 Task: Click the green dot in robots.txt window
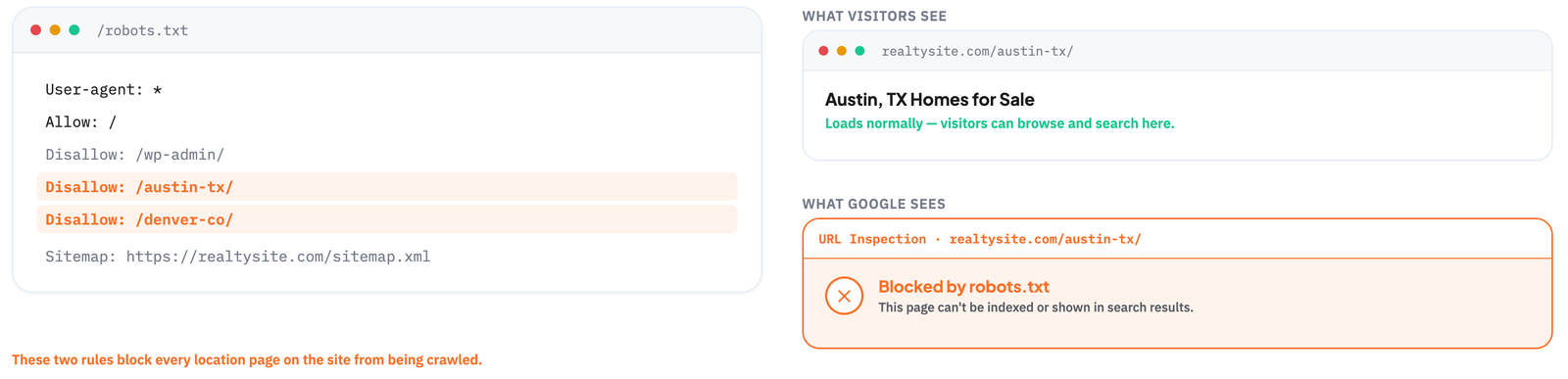click(x=74, y=30)
